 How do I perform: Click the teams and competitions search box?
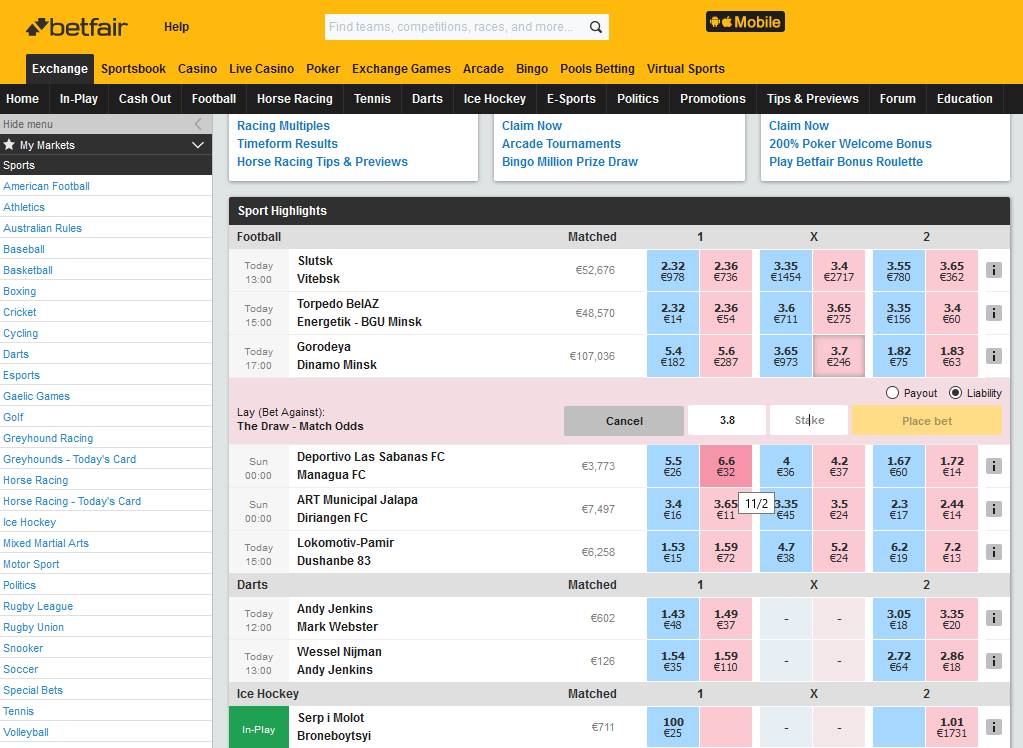pos(455,27)
